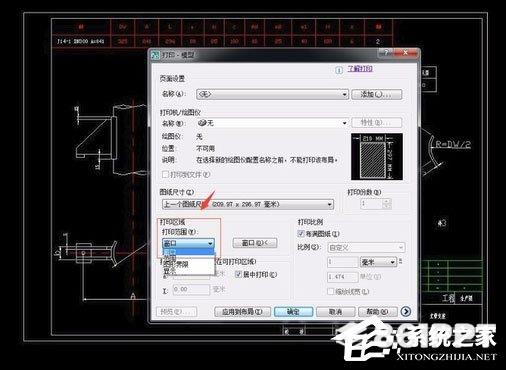This screenshot has width=506, height=370.
Task: Select 图形界限 in print range list
Action: [x=176, y=264]
